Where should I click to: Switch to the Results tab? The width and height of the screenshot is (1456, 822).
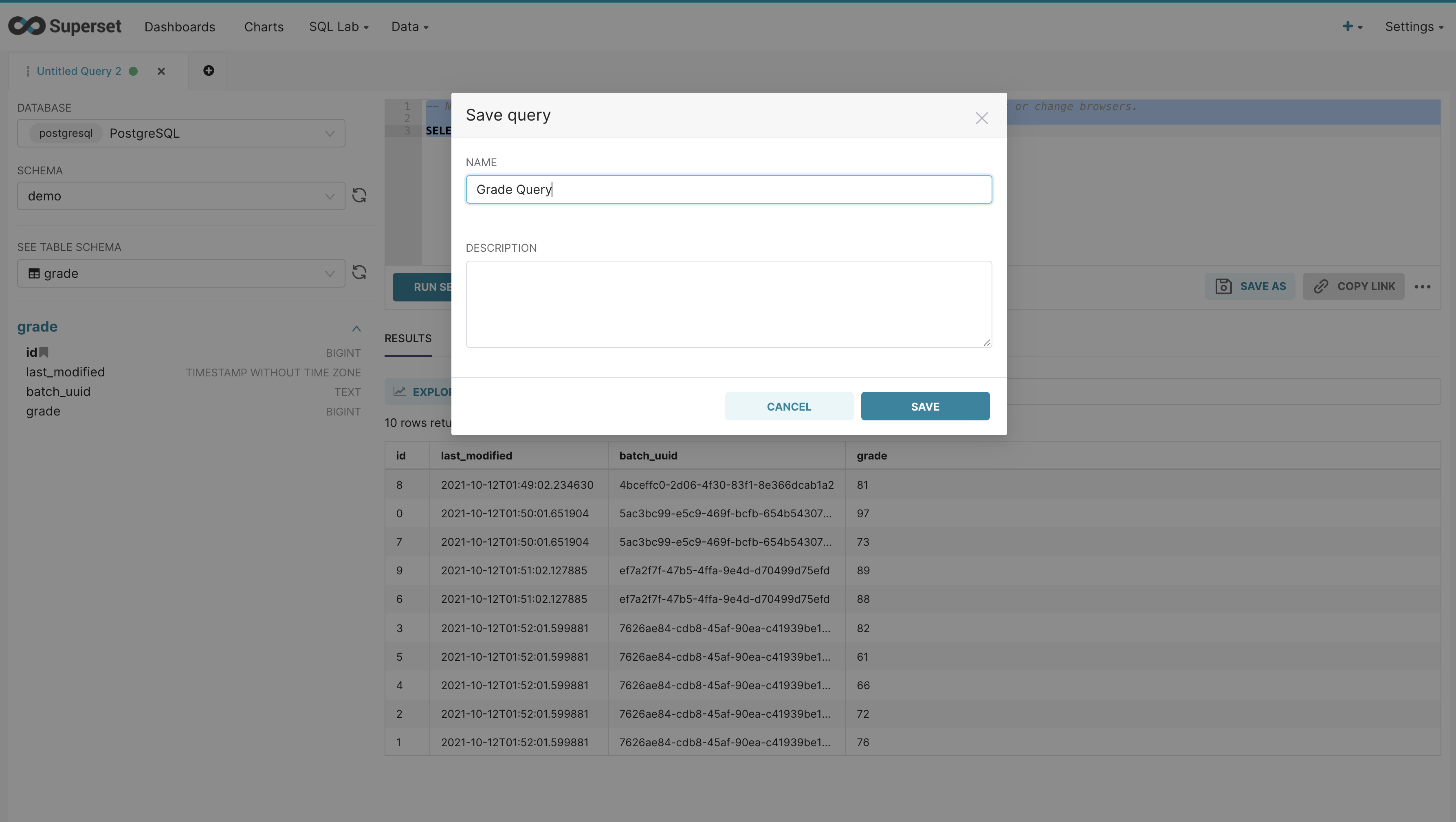[x=407, y=338]
